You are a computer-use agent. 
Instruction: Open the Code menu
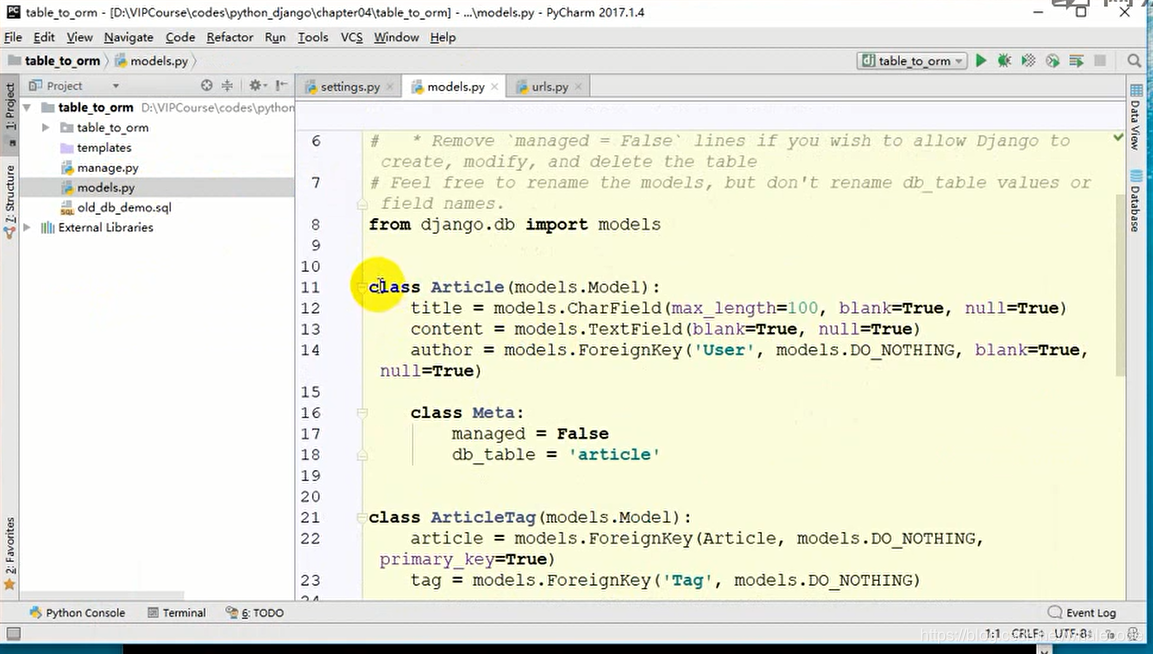point(180,37)
